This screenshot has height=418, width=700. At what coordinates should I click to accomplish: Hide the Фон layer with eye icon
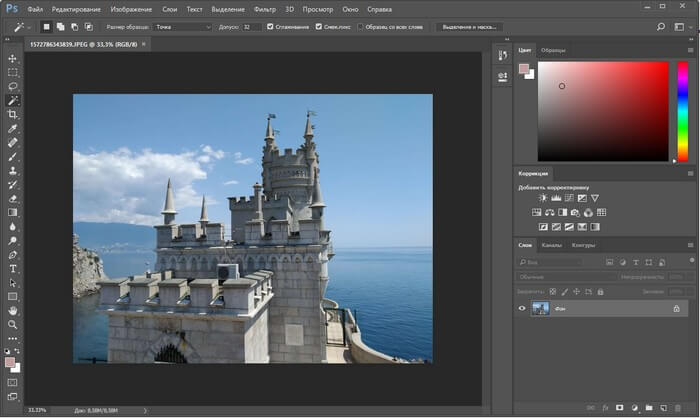coord(522,309)
